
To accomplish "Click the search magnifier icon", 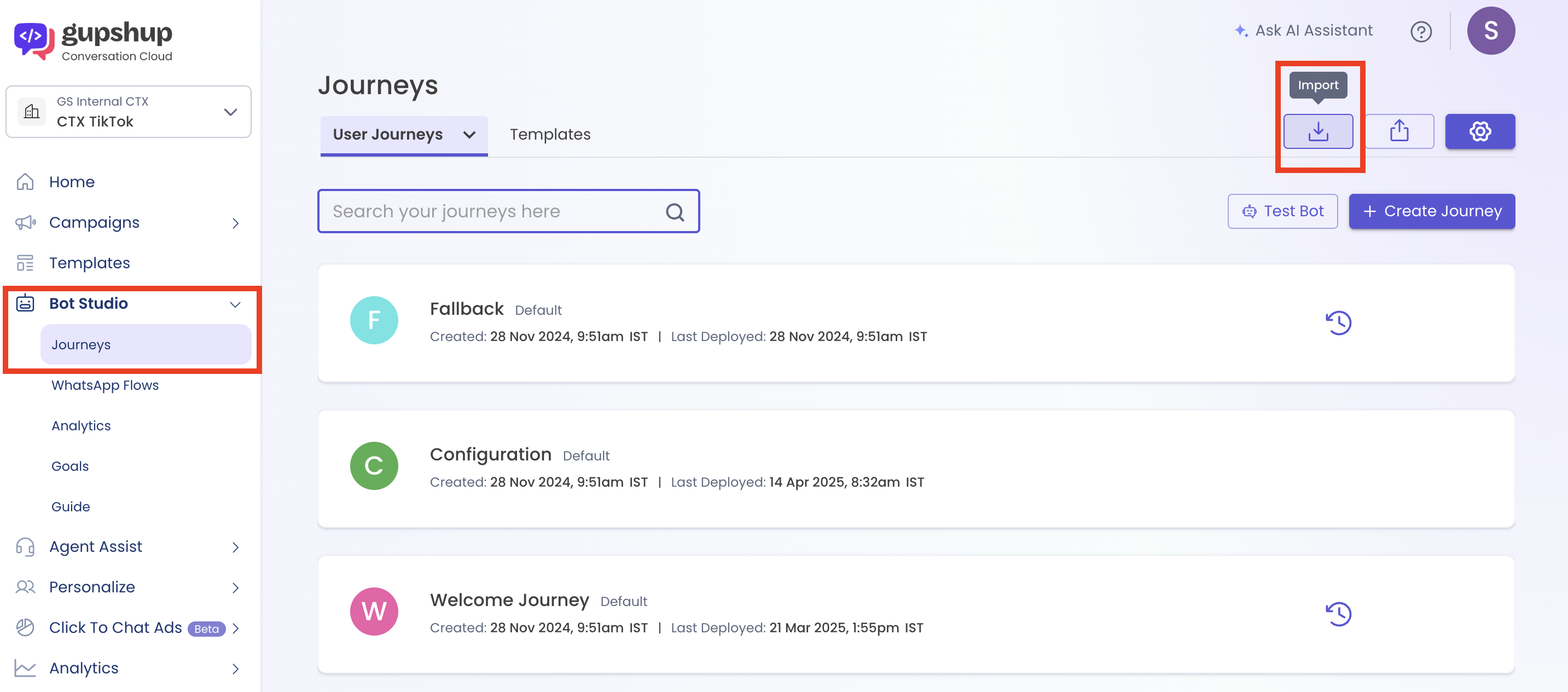I will [675, 211].
